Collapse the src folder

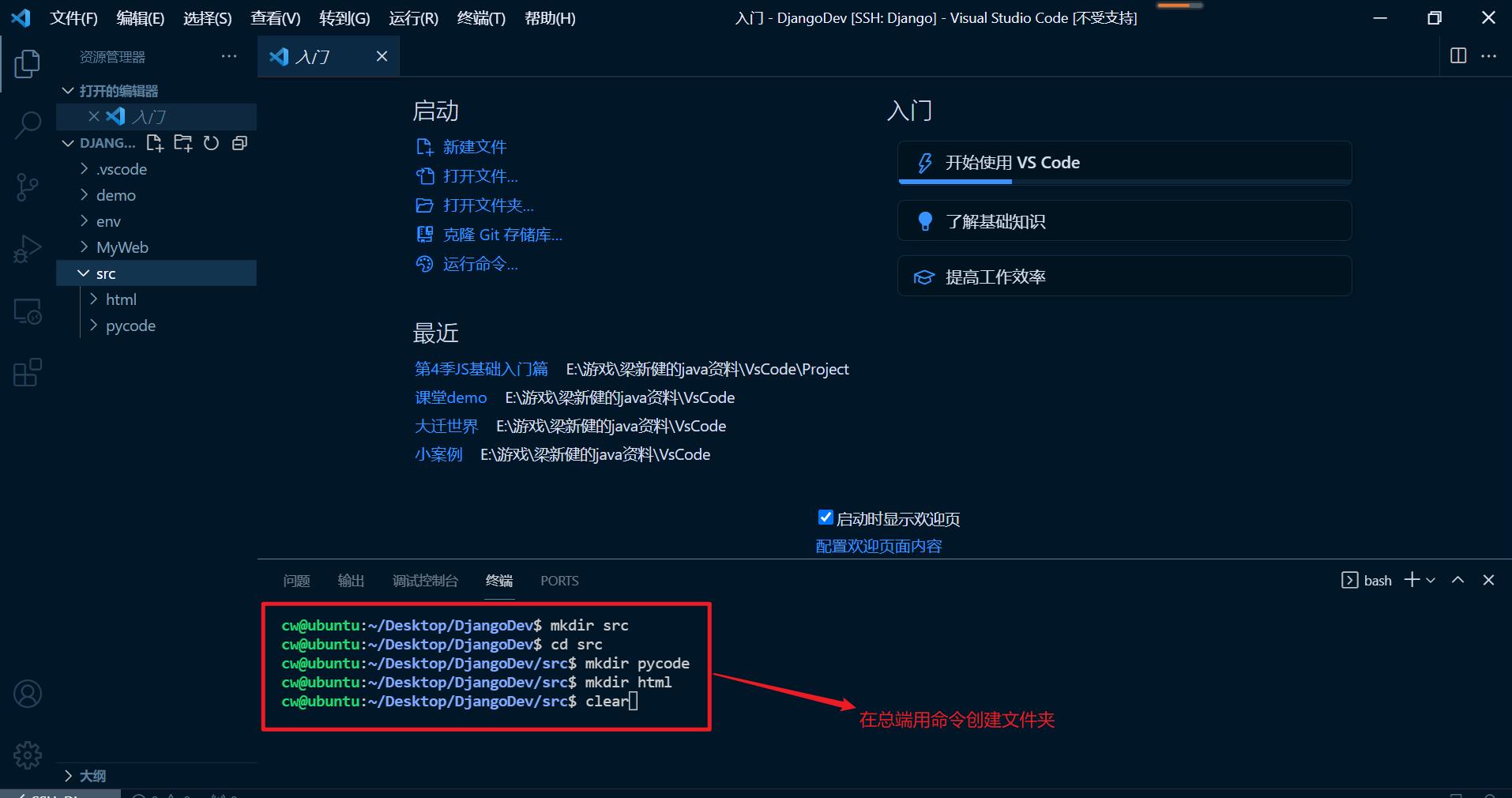(156, 273)
